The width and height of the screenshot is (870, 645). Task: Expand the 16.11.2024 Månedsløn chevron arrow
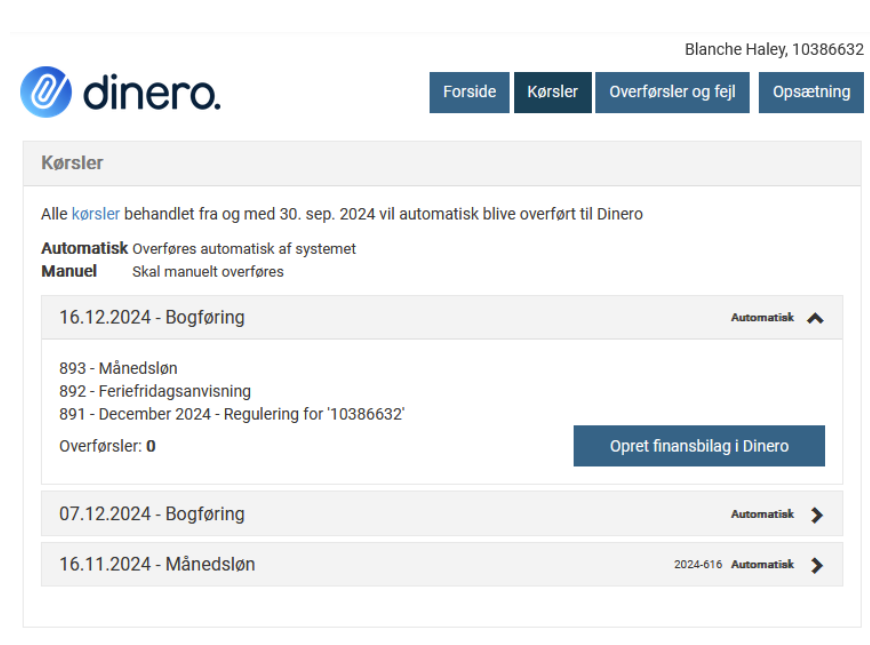point(816,565)
